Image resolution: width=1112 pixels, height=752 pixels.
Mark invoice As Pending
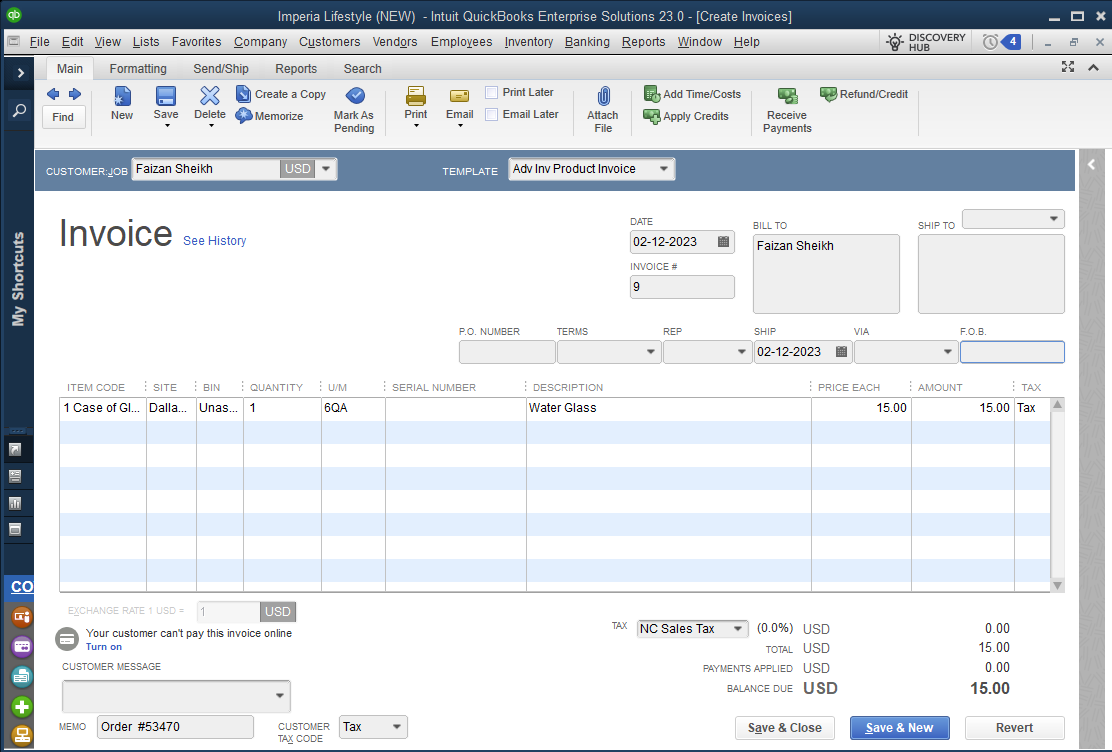pos(354,110)
